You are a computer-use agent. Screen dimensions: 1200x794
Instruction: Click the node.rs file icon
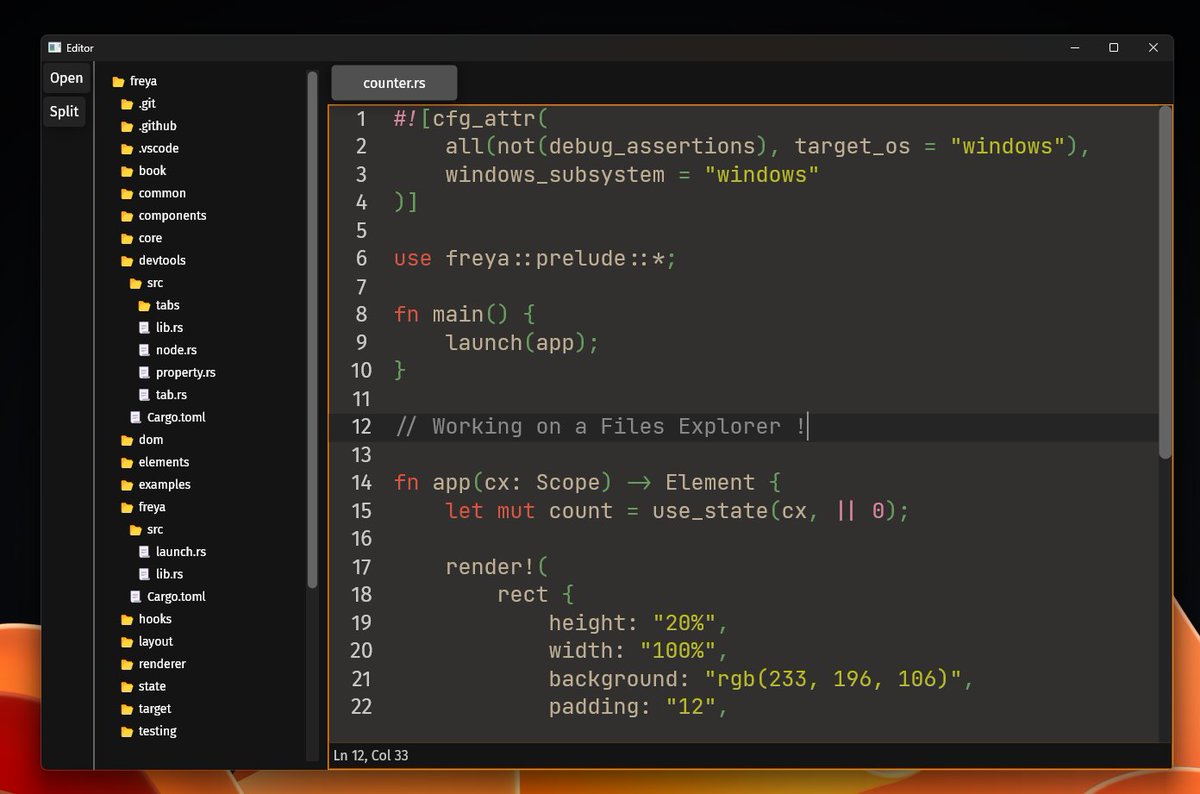(x=144, y=350)
